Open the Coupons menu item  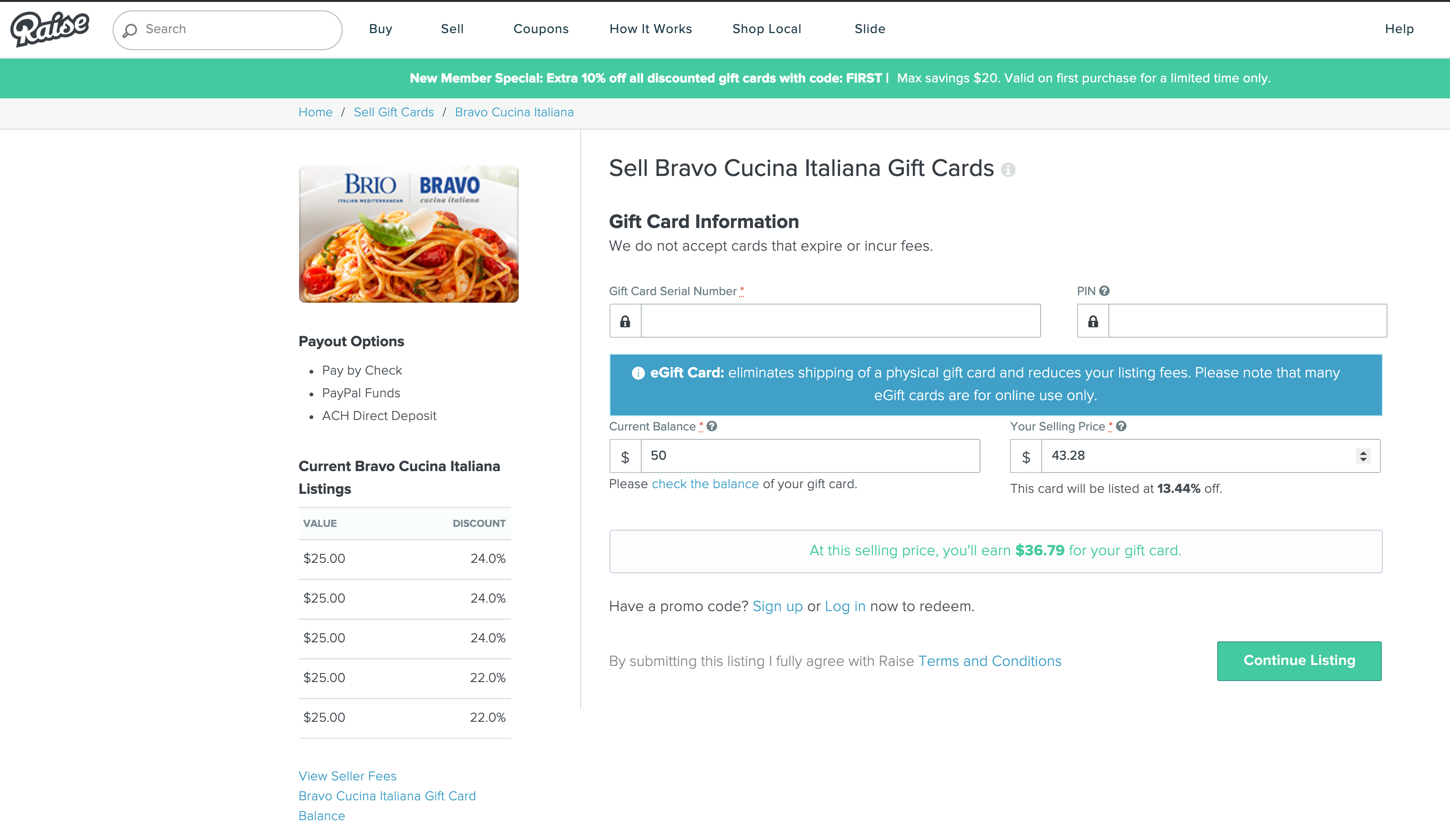point(540,29)
